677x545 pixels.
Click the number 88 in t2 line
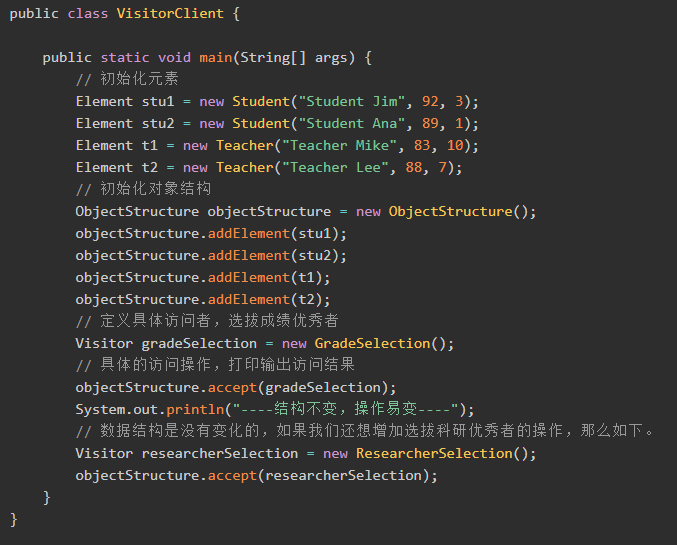click(414, 168)
